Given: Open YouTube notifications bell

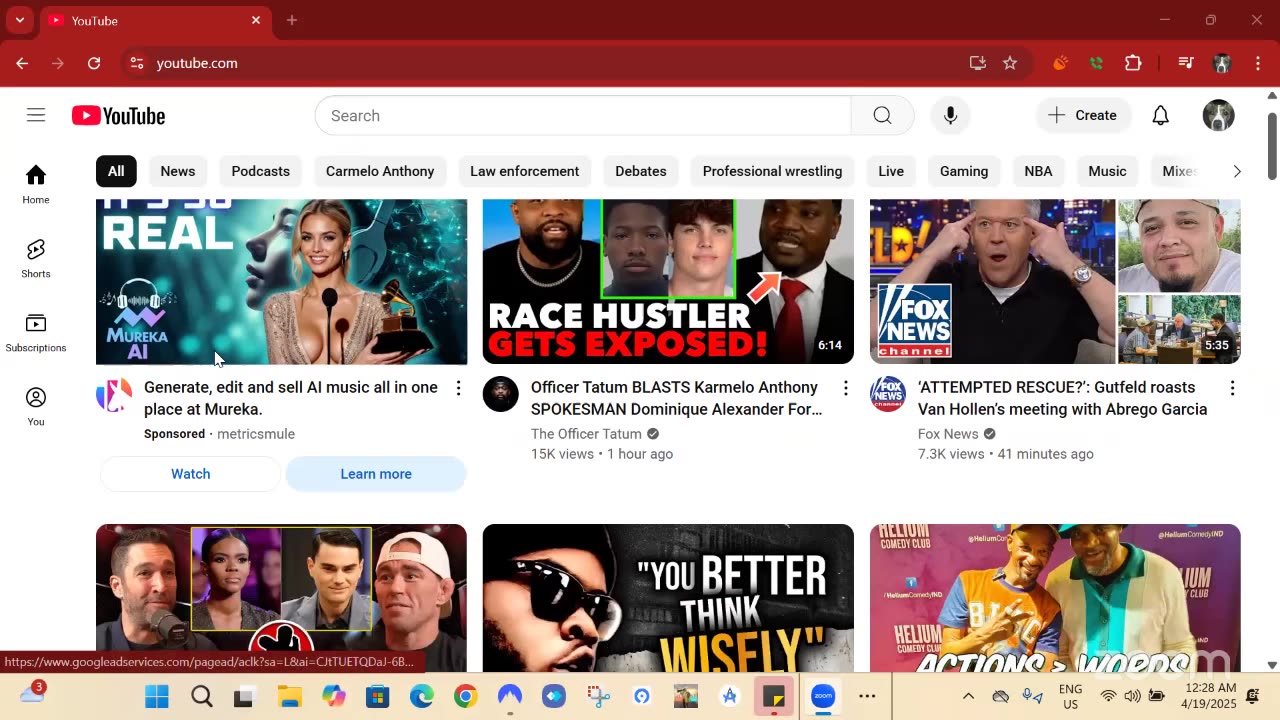Looking at the screenshot, I should pyautogui.click(x=1160, y=116).
